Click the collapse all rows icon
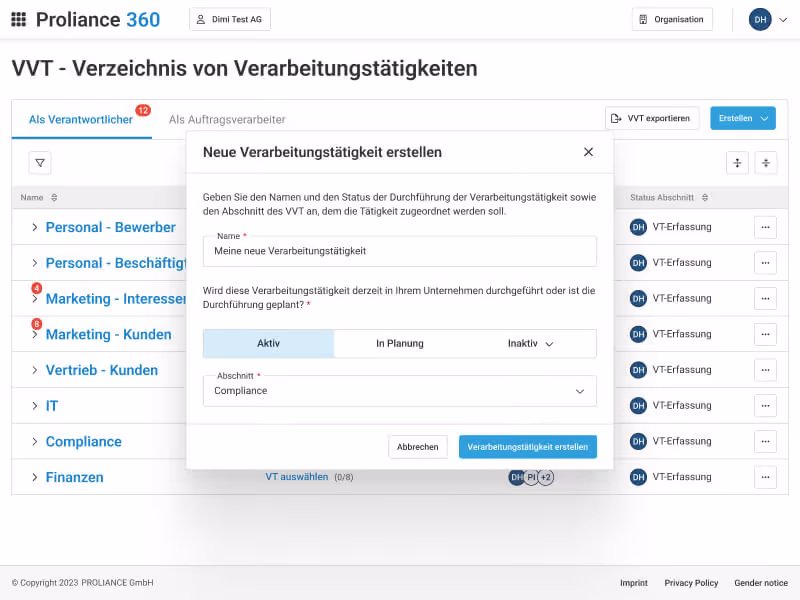Image resolution: width=800 pixels, height=600 pixels. coord(766,163)
